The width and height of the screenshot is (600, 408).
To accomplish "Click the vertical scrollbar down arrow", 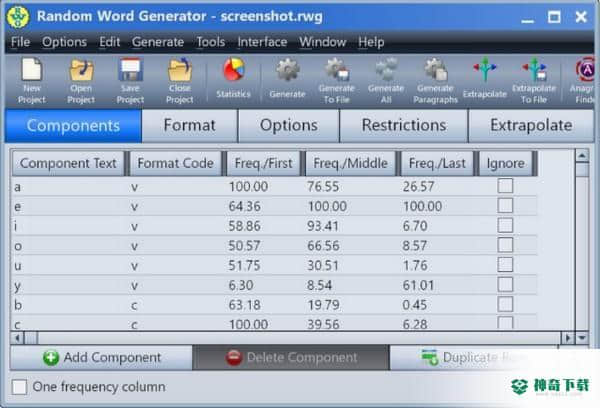I will [582, 338].
